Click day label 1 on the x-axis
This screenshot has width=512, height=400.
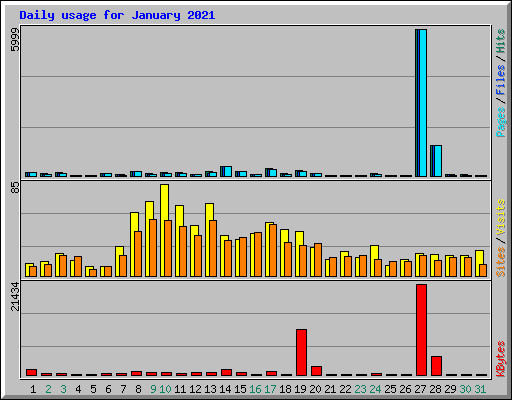pyautogui.click(x=33, y=389)
